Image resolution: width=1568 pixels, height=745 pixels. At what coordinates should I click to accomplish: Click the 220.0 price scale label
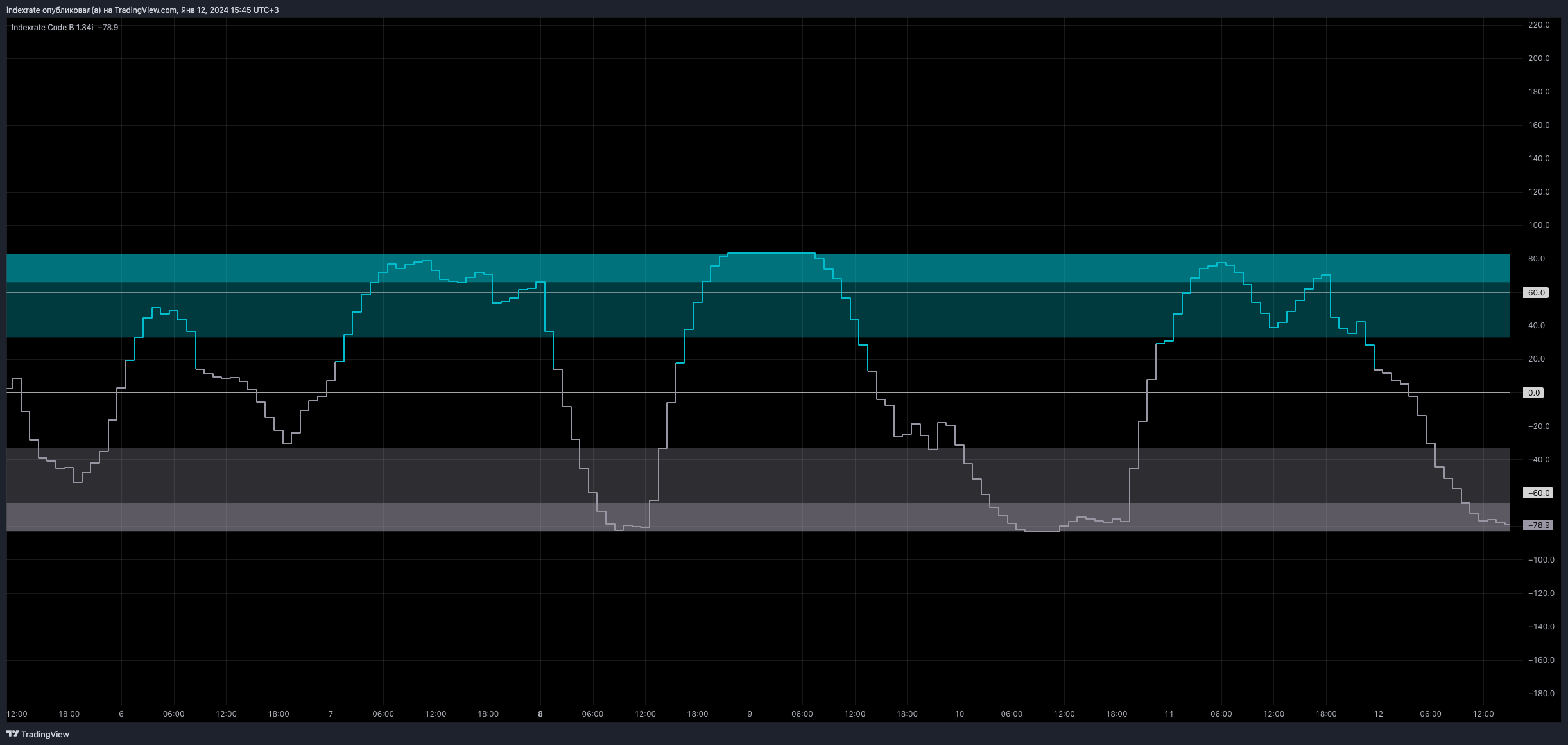[1538, 25]
